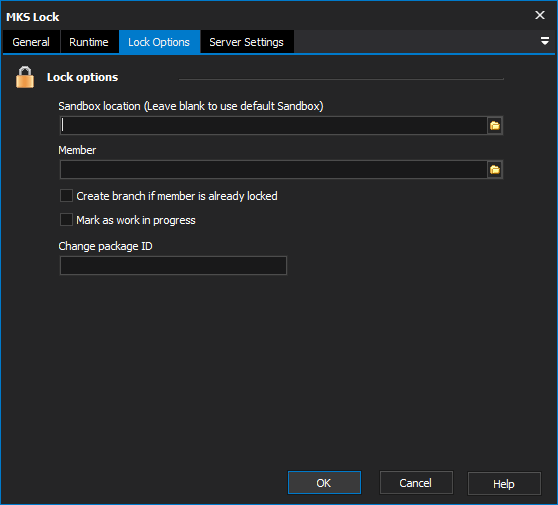The width and height of the screenshot is (558, 505).
Task: Select the Lock Options tab
Action: 159,42
